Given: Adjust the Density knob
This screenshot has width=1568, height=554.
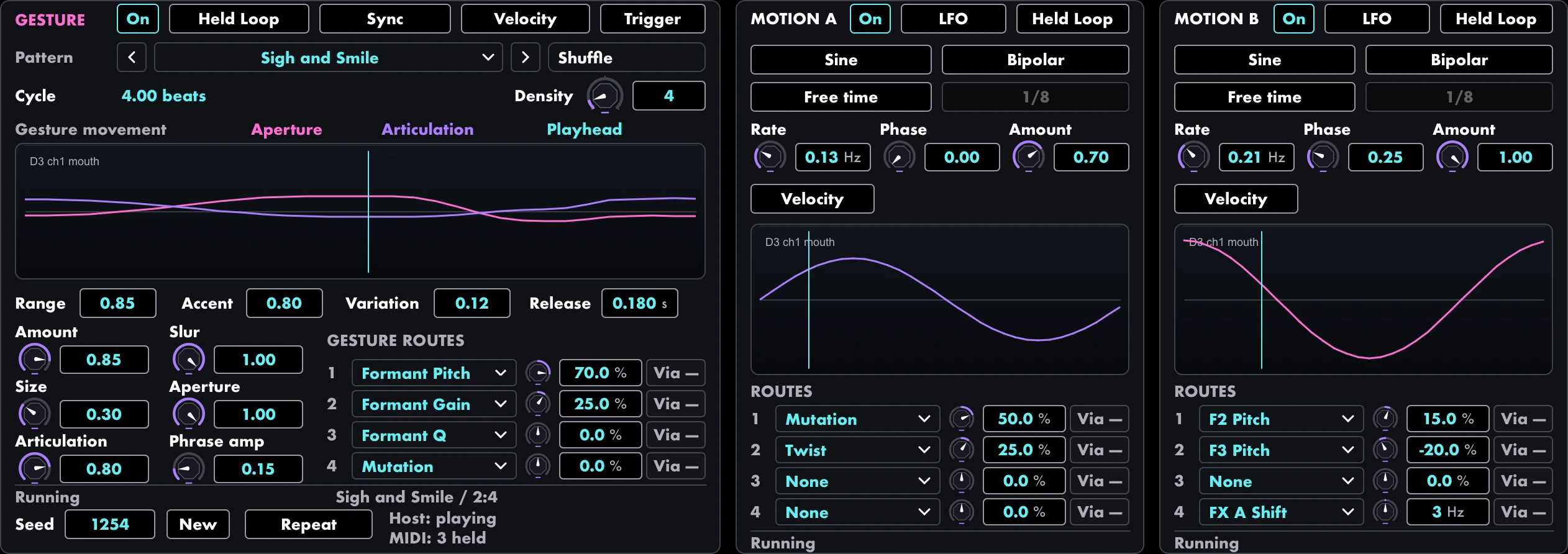Looking at the screenshot, I should [x=604, y=96].
